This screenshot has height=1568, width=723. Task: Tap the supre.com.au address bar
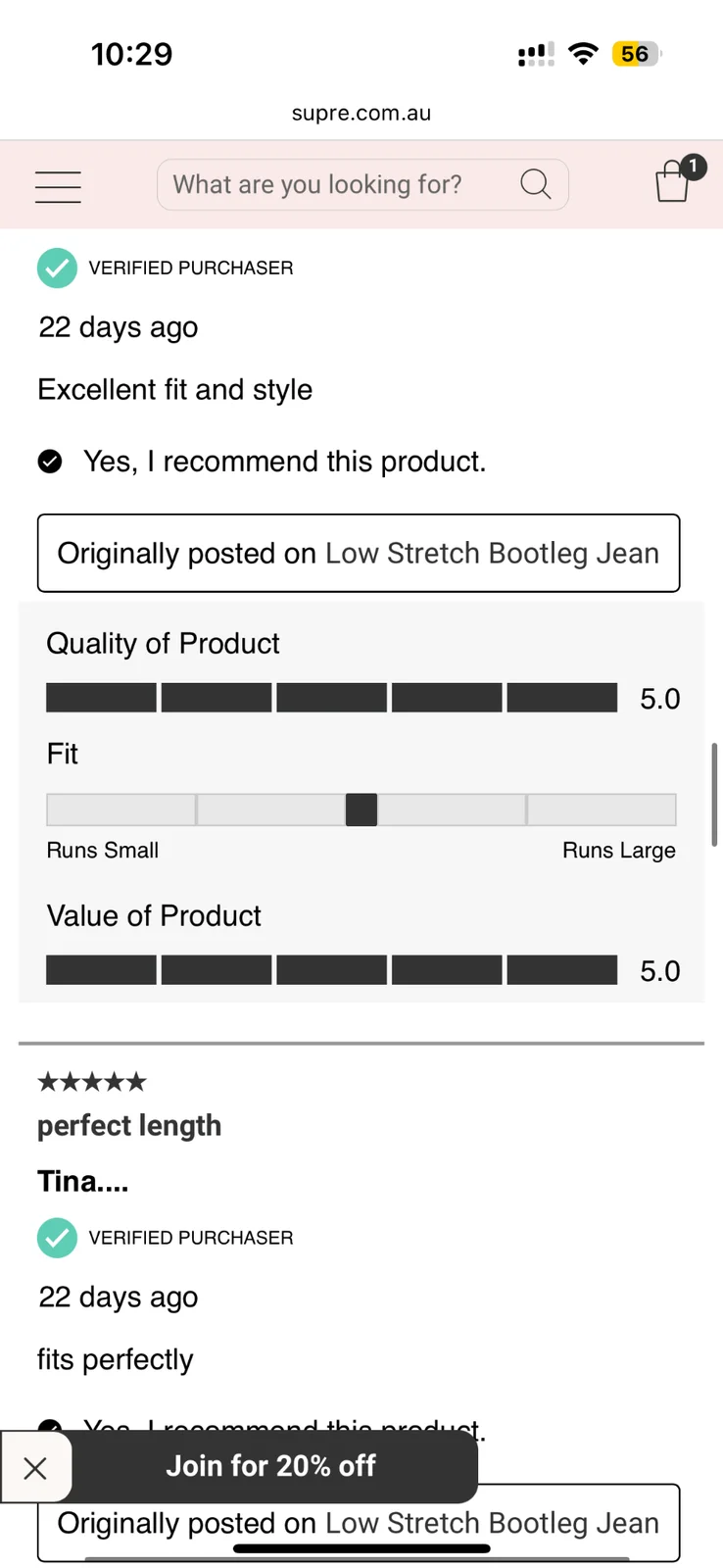coord(361,113)
